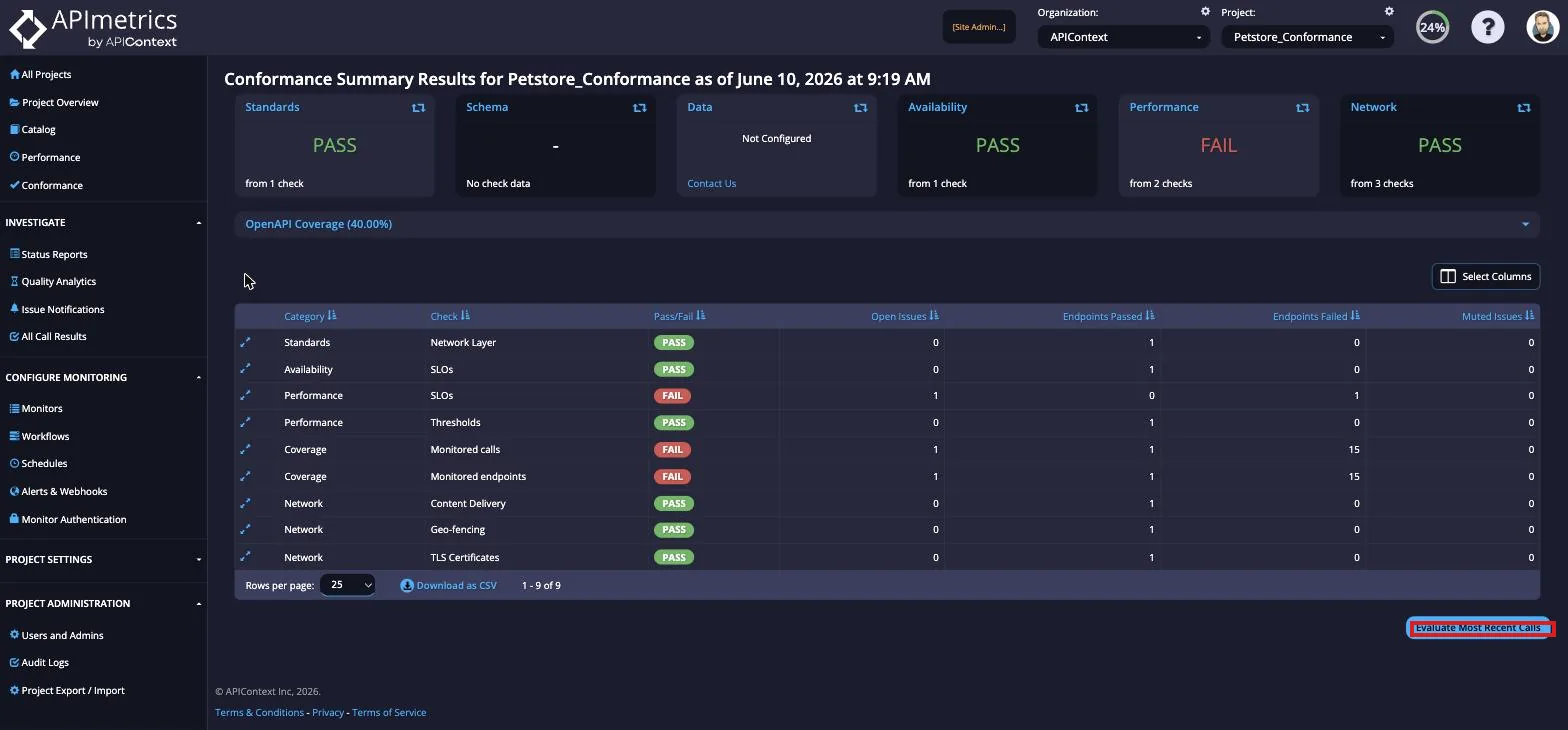
Task: Sort by Open Issues column
Action: click(905, 316)
